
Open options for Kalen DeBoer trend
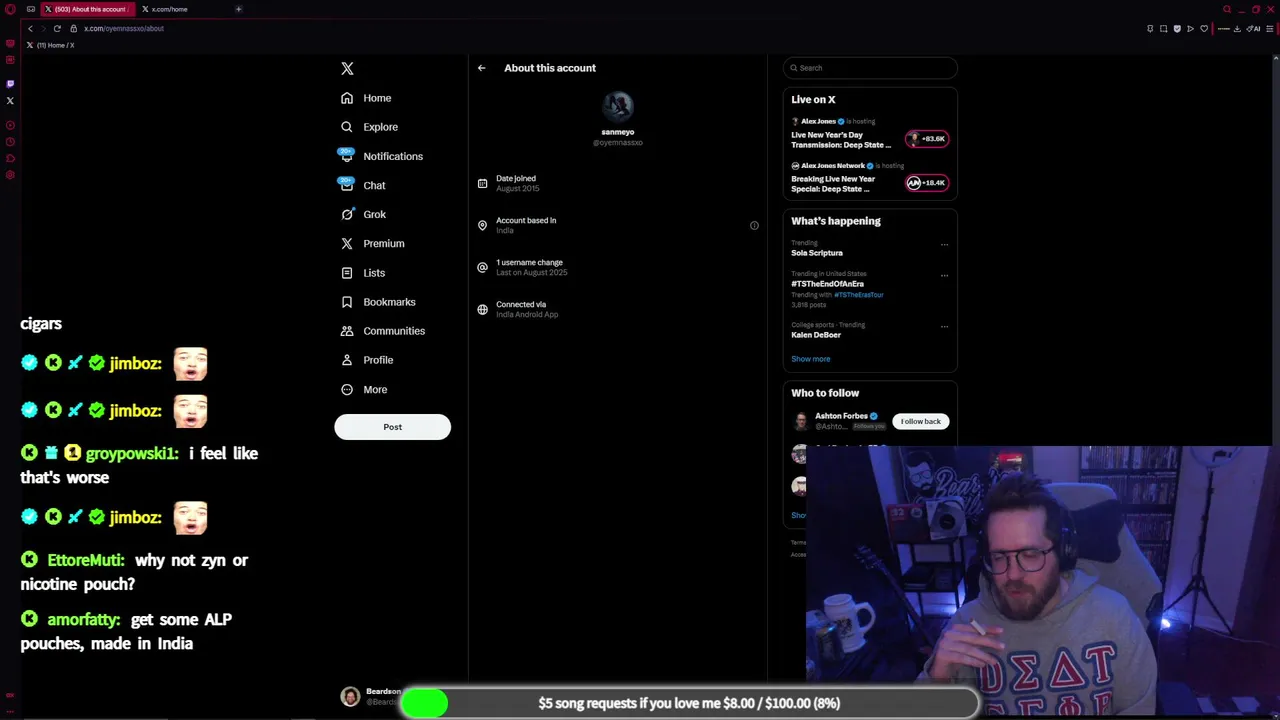[x=944, y=326]
